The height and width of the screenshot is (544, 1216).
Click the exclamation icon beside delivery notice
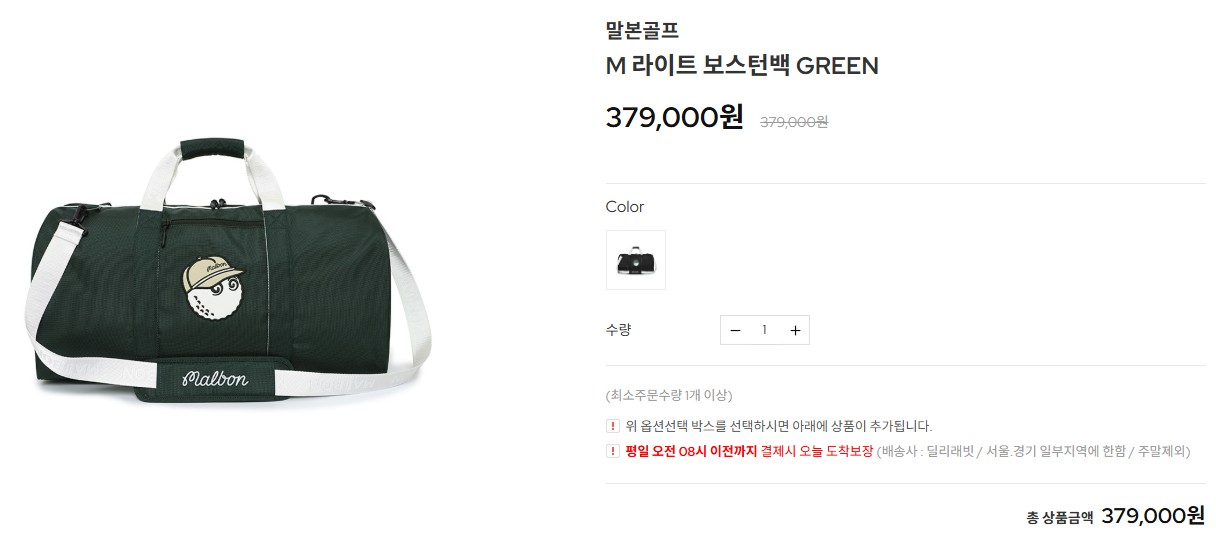click(613, 451)
